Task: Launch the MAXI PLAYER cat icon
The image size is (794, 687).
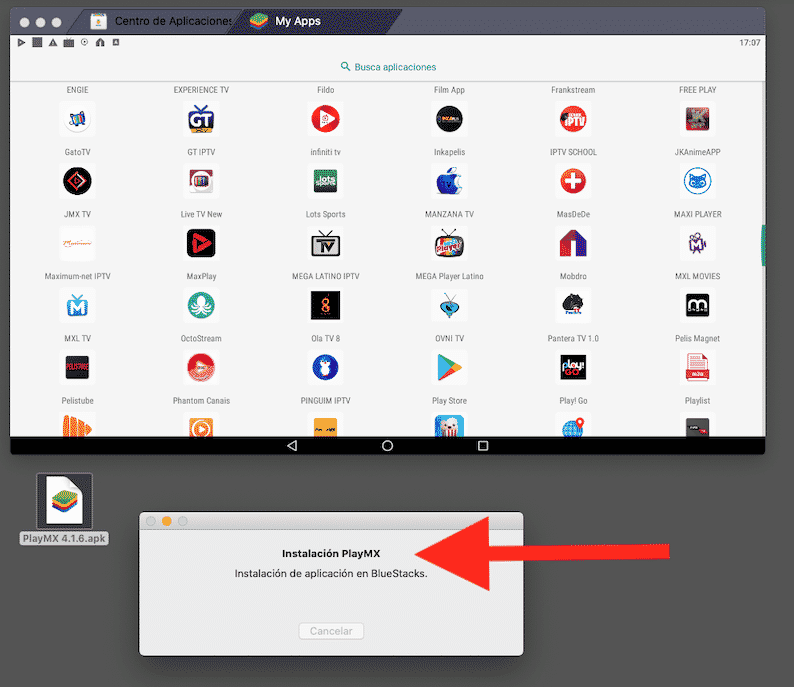Action: click(x=697, y=181)
